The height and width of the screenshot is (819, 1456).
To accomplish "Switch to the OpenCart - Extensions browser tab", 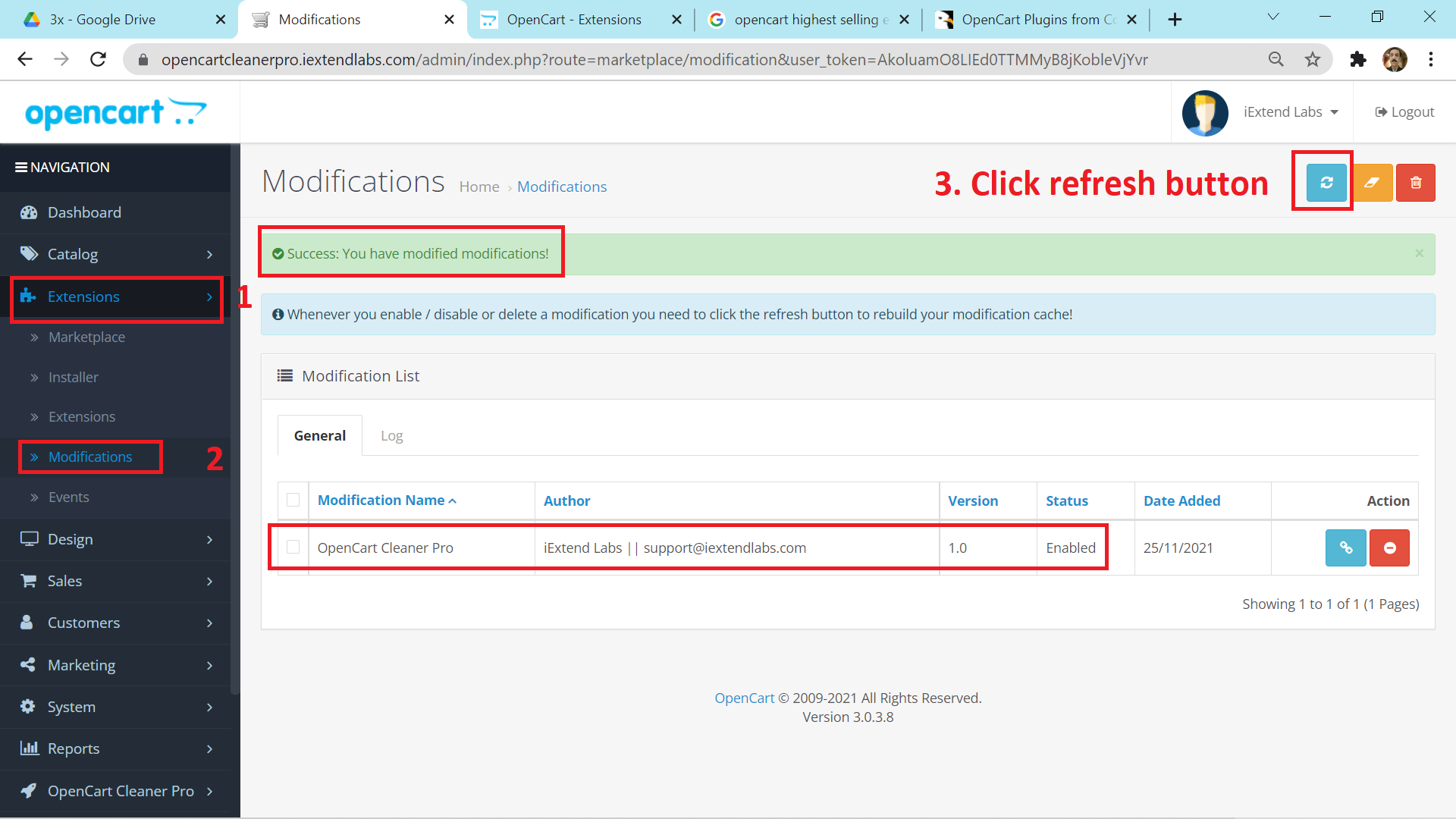I will (x=574, y=20).
